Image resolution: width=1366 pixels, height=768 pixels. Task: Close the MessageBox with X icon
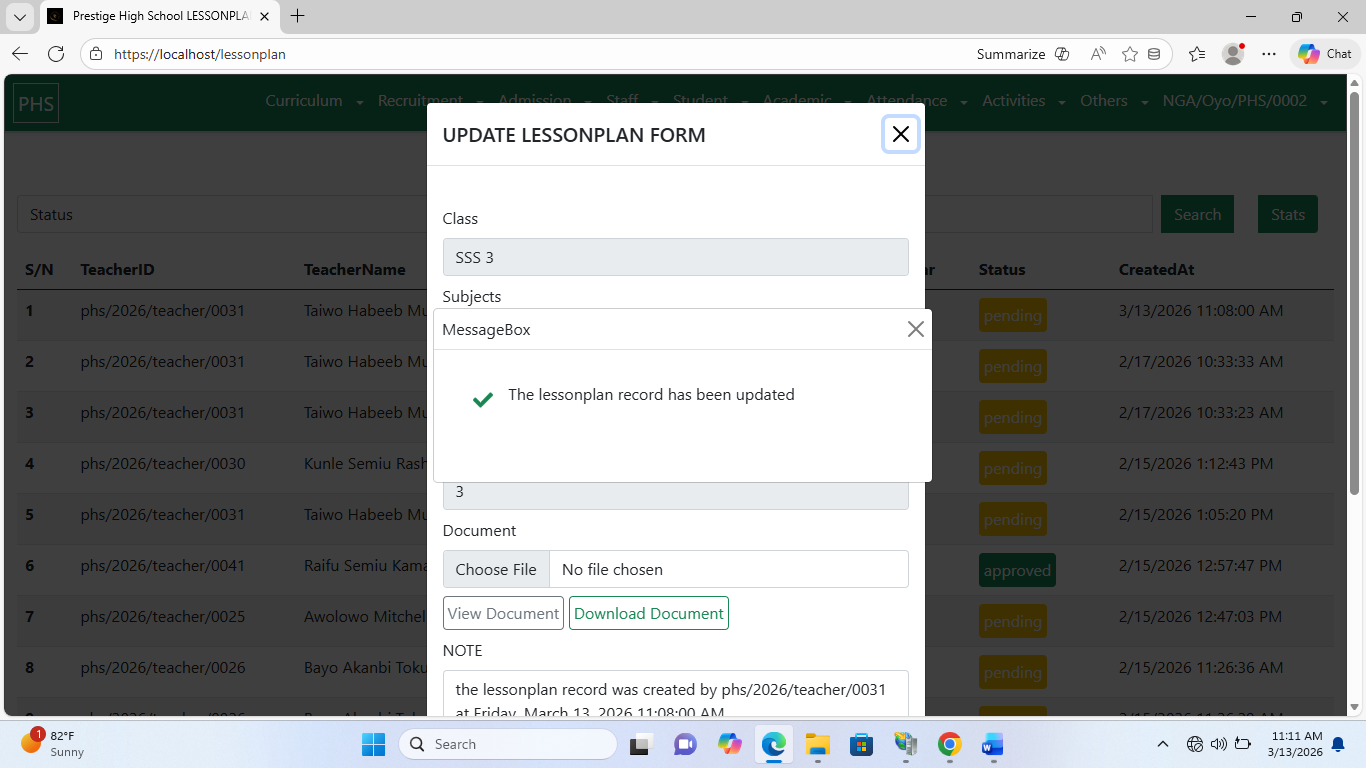tap(915, 329)
